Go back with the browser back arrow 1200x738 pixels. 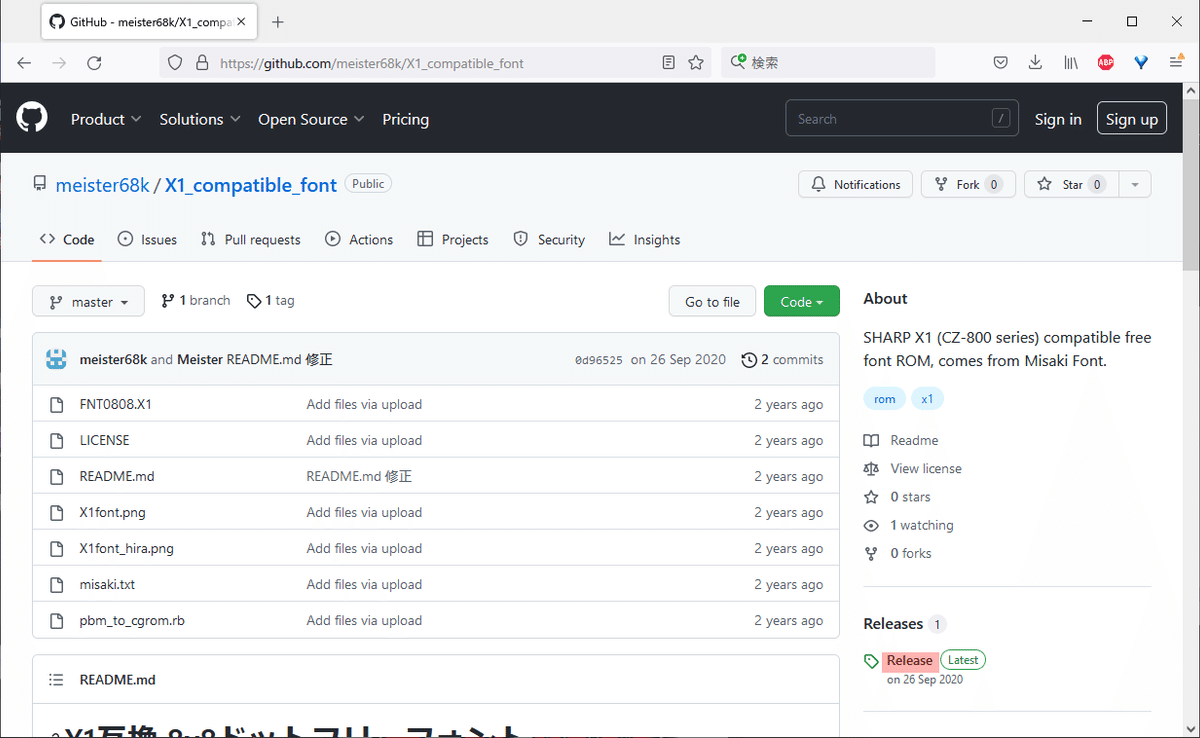tap(25, 62)
